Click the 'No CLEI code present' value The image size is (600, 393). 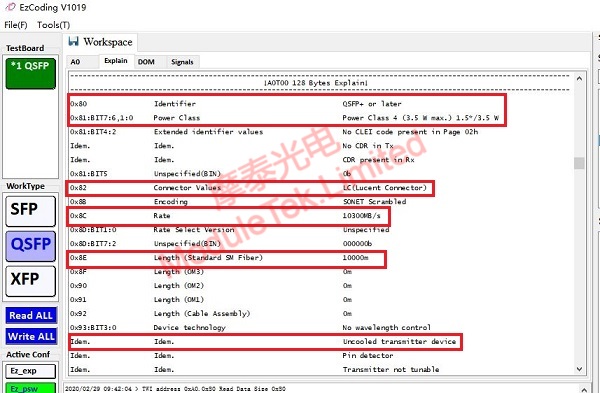pos(410,132)
